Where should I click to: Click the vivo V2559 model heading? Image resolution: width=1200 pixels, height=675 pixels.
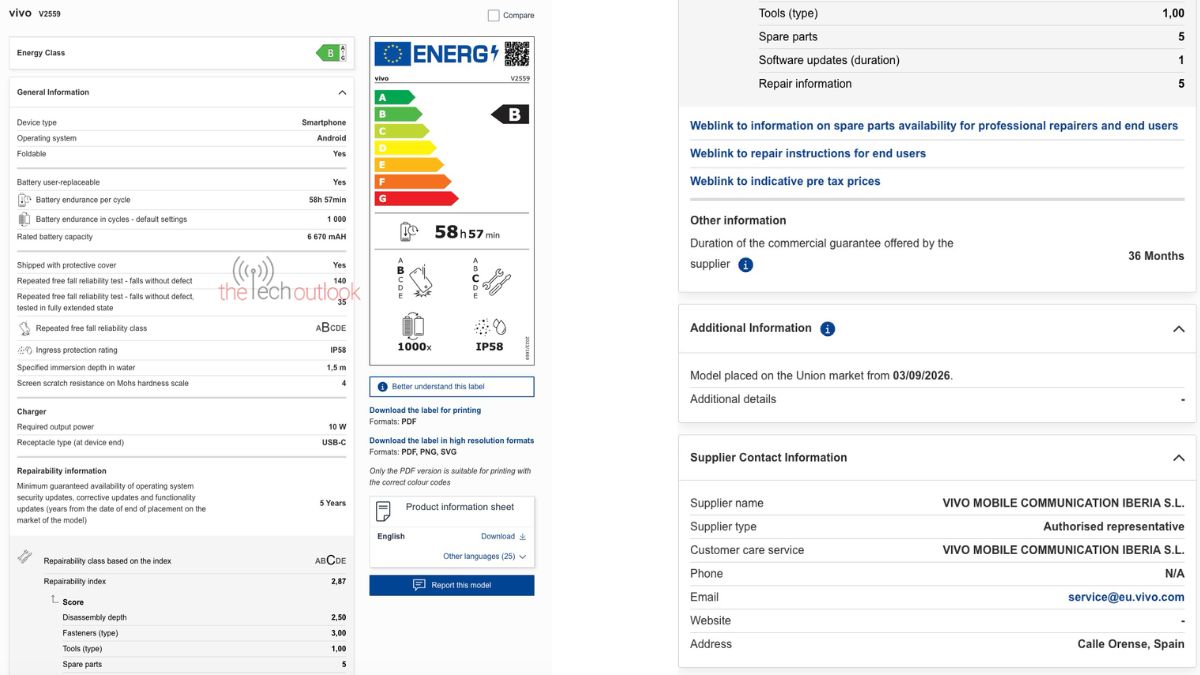(x=35, y=14)
